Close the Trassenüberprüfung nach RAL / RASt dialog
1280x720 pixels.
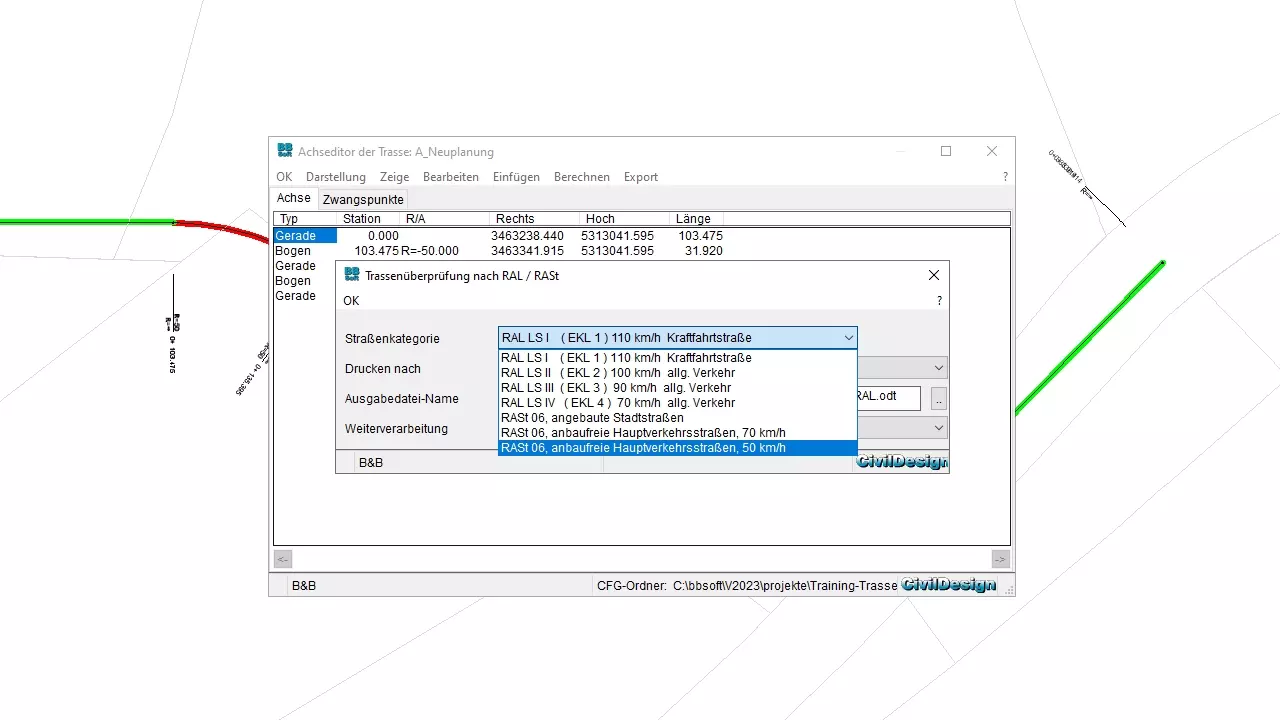[x=934, y=275]
